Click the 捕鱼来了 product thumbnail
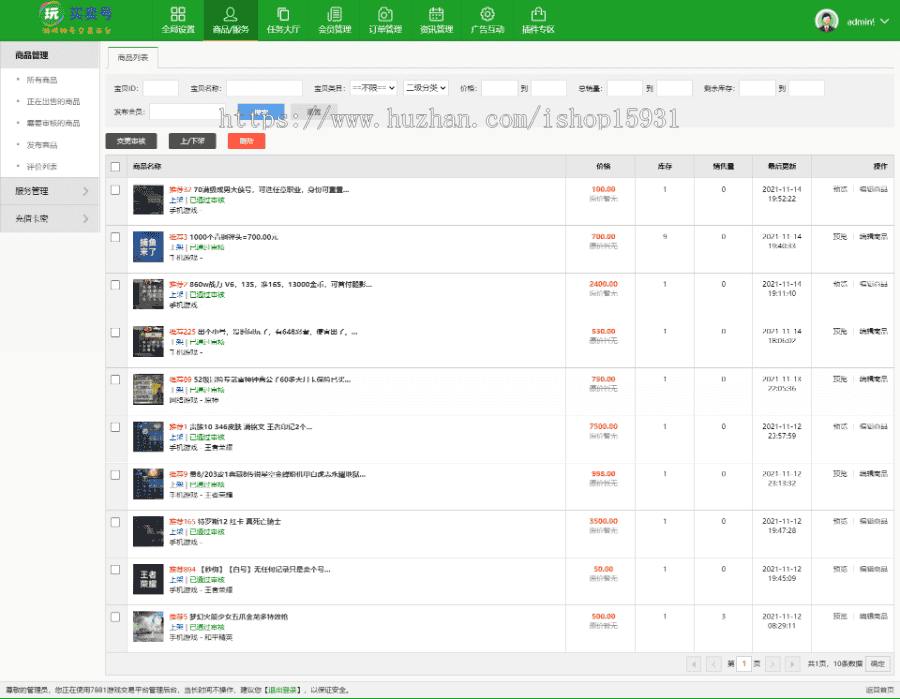The width and height of the screenshot is (900, 699). 148,247
